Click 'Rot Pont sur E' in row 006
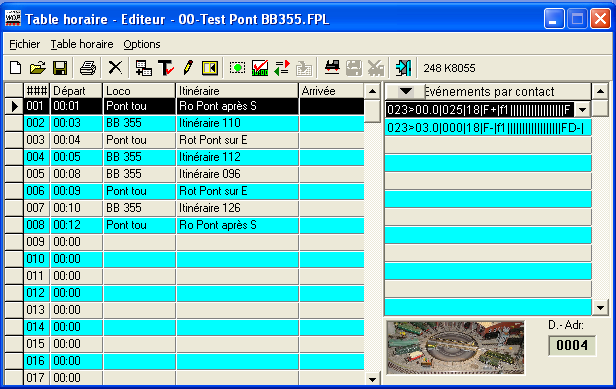The image size is (616, 389). [237, 191]
